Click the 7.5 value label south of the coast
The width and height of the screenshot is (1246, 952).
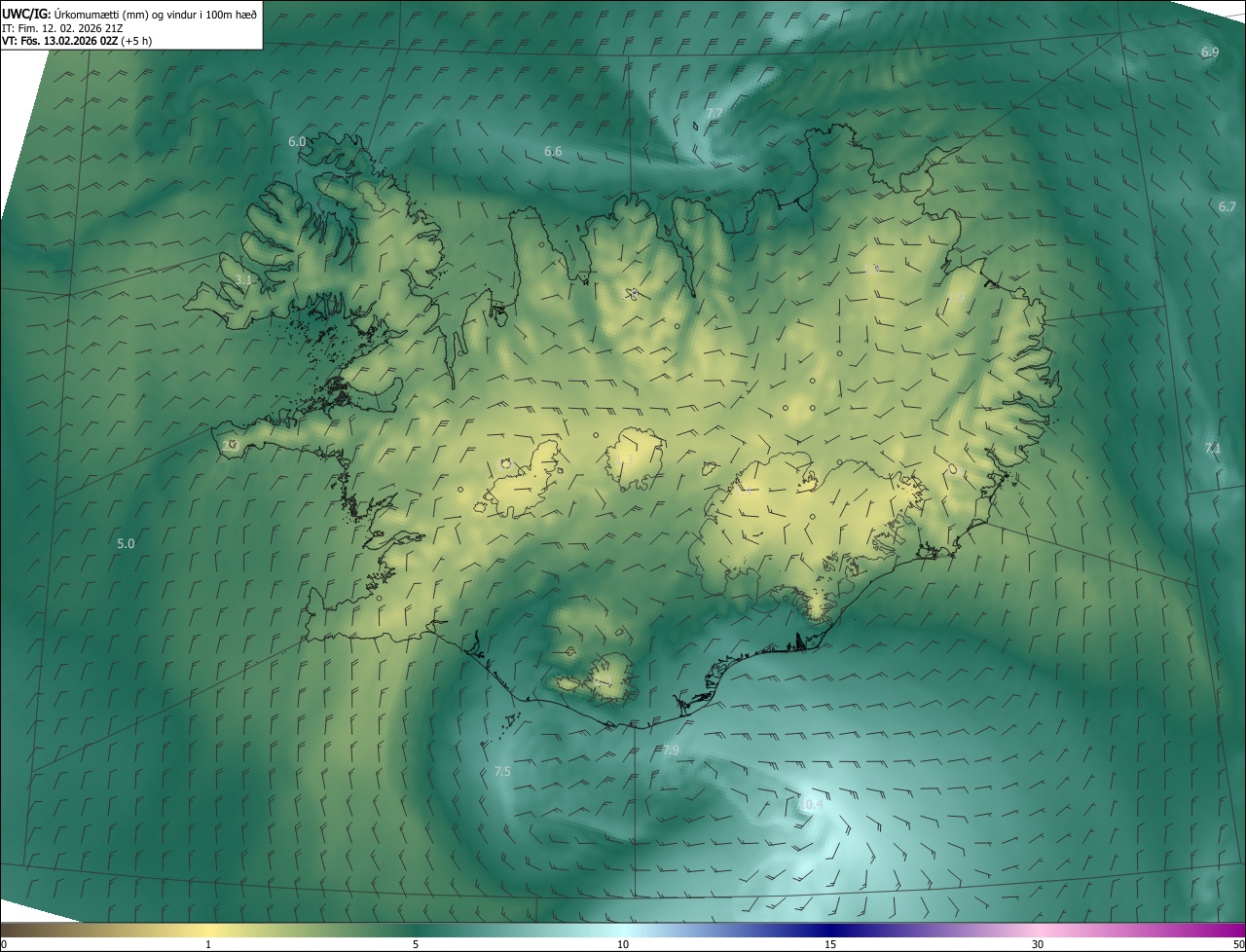click(x=502, y=771)
